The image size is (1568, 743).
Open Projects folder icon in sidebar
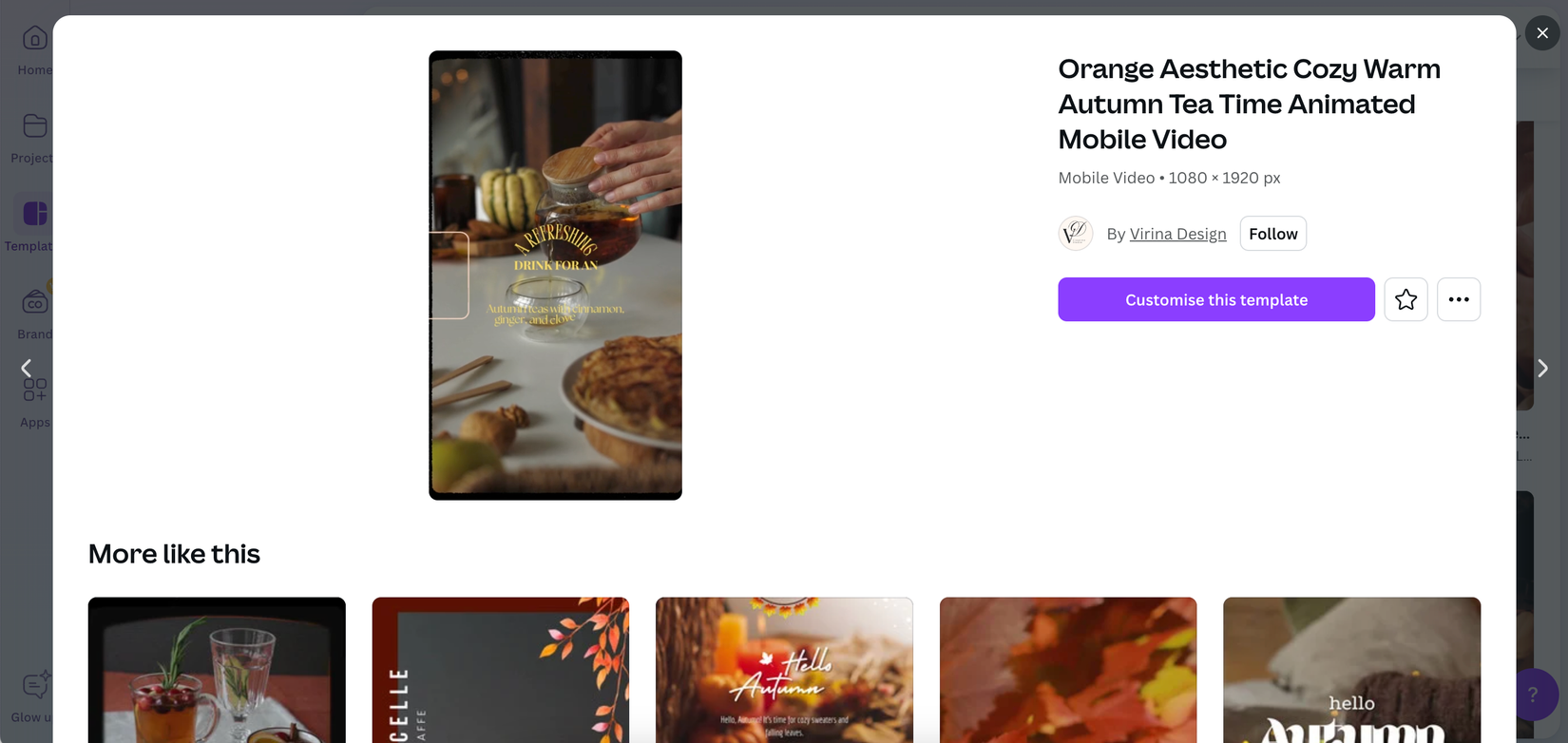click(x=34, y=126)
